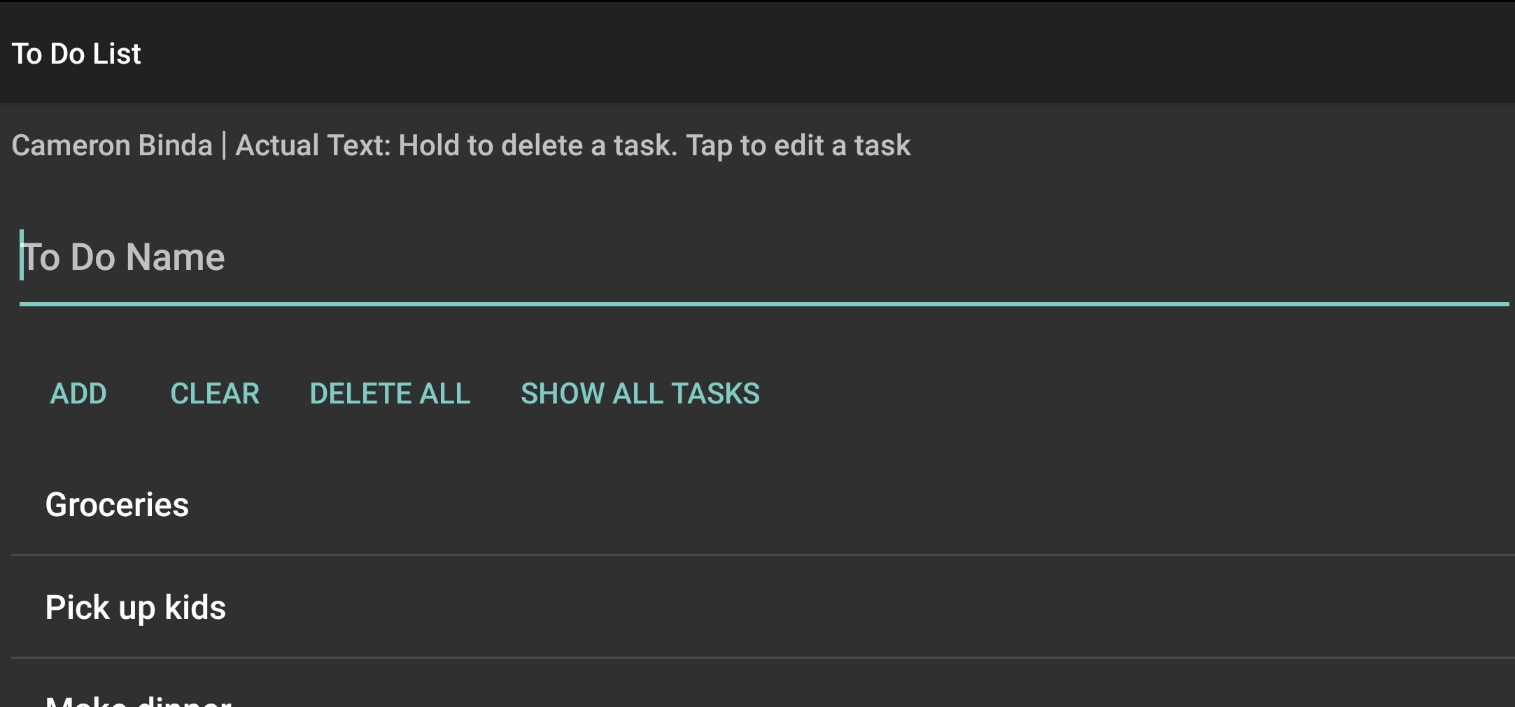
Task: Tap the Pick up kids task
Action: pyautogui.click(x=136, y=608)
